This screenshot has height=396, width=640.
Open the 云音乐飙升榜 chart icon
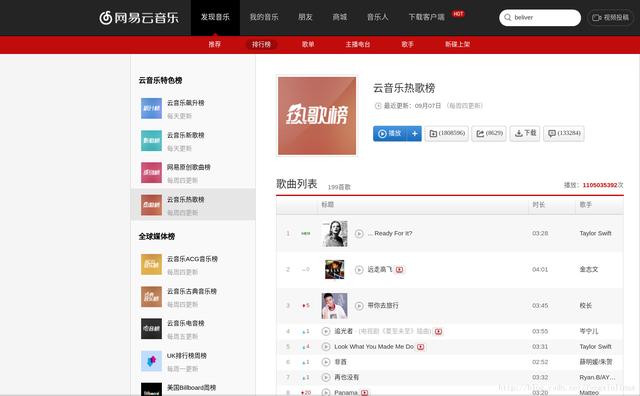coord(151,109)
